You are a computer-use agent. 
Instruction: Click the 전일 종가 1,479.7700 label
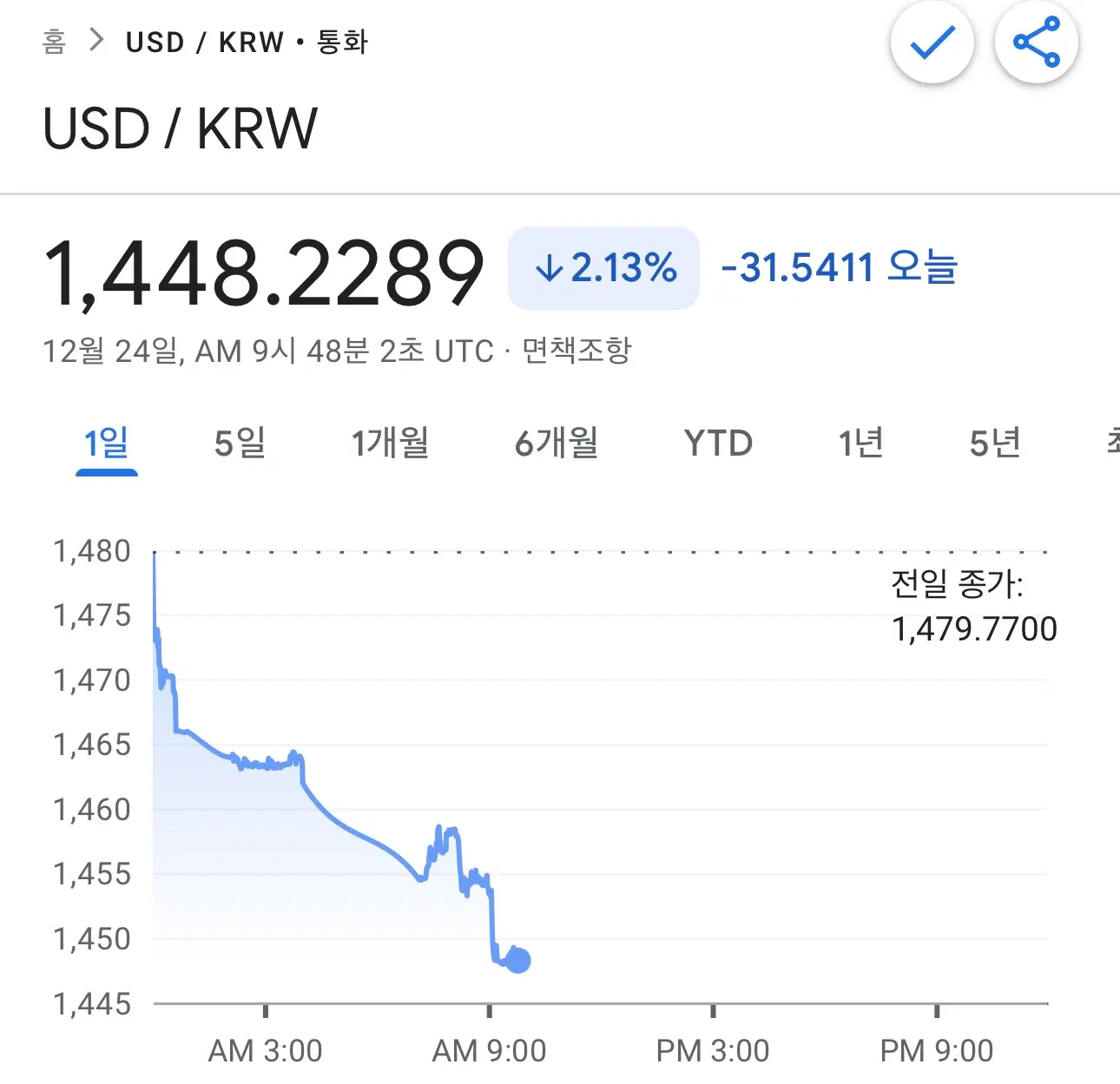[x=973, y=607]
